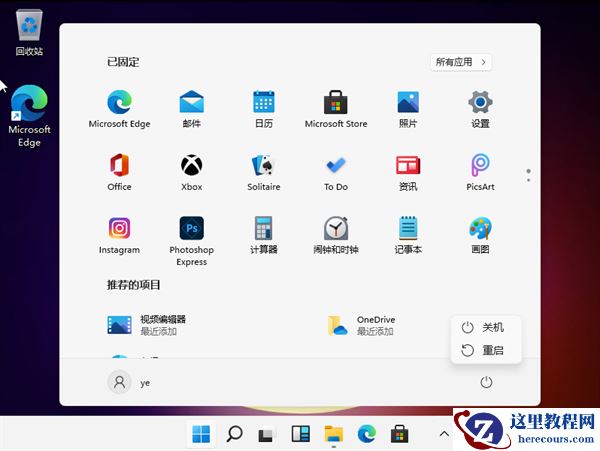The height and width of the screenshot is (451, 600).
Task: Open the taskbar Search magnifier
Action: pos(234,434)
